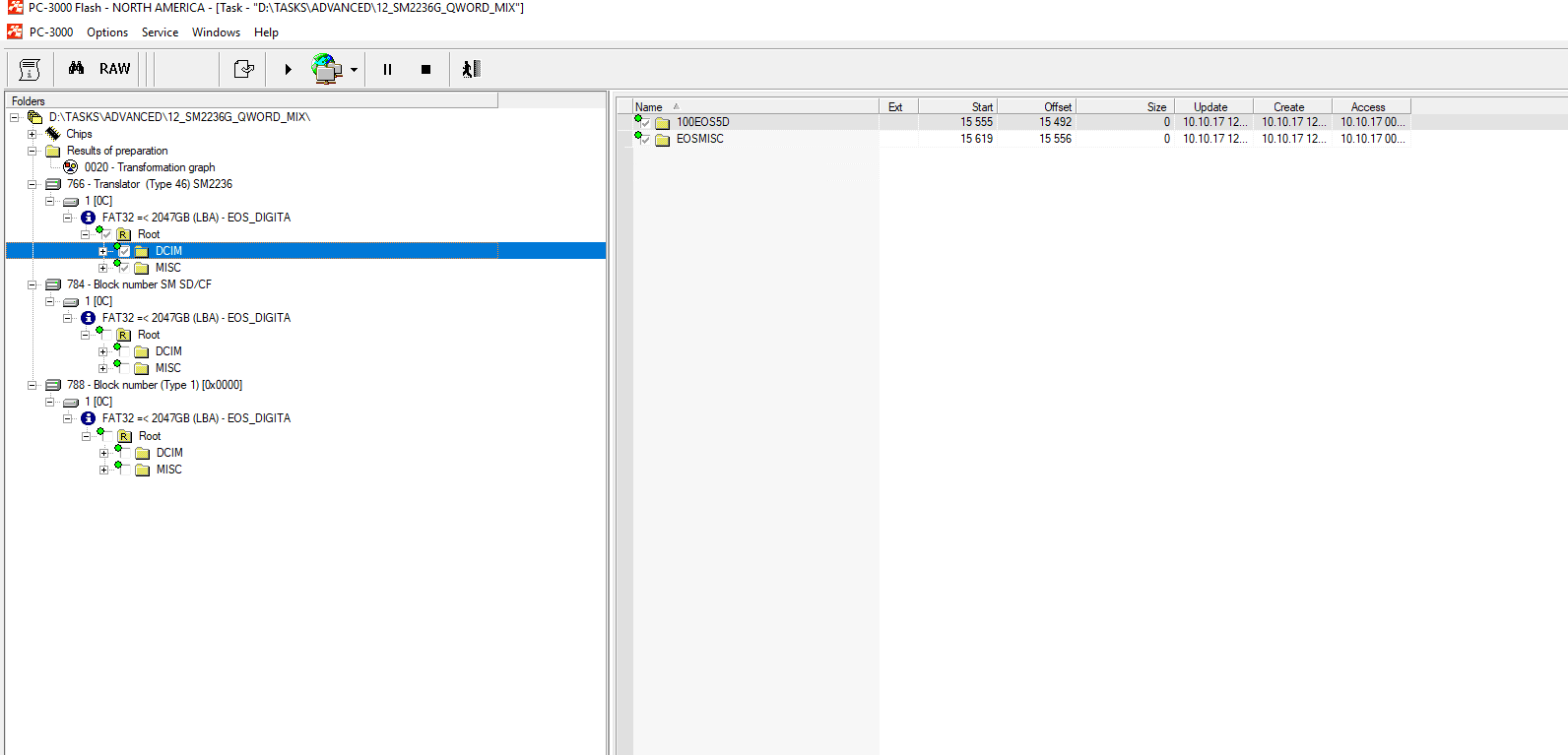Collapse the D:\TASKS root task node
1568x755 pixels.
(x=15, y=117)
